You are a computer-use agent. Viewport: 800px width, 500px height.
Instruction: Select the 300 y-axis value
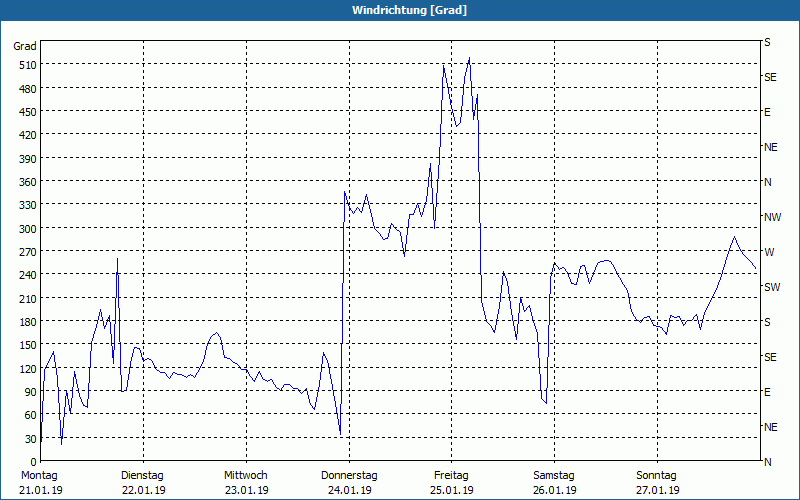[28, 229]
